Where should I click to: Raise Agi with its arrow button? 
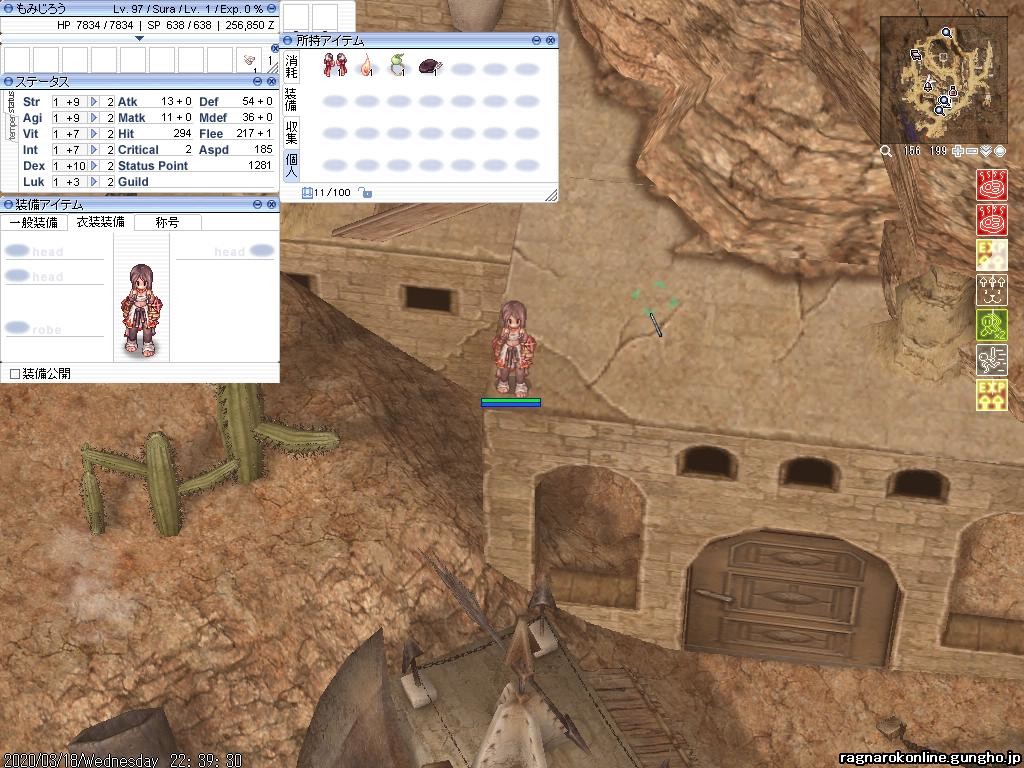(94, 118)
